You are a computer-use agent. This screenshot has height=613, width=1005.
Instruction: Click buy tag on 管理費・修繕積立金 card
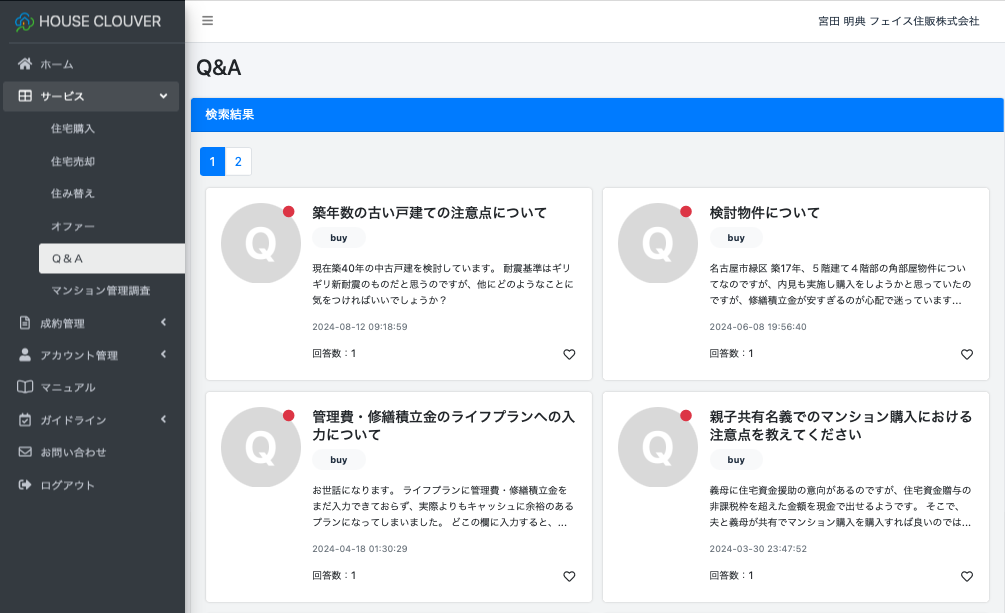[x=338, y=460]
